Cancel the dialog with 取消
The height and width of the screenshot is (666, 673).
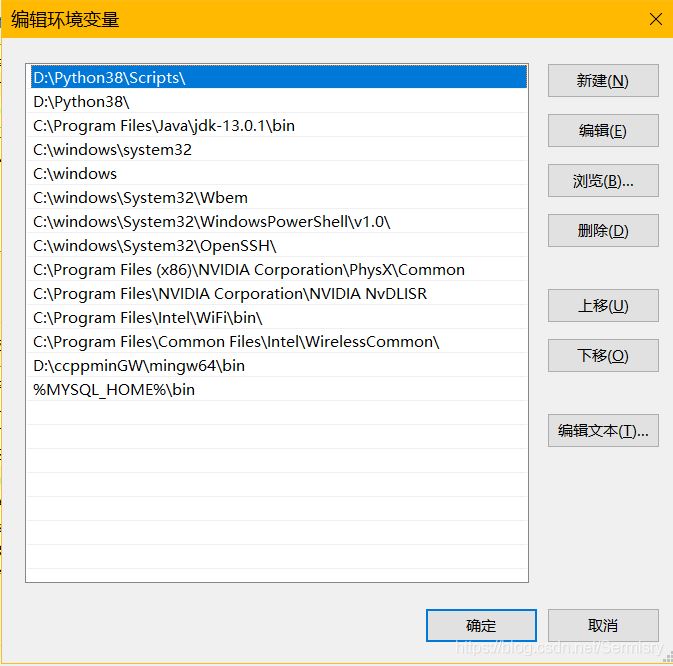coord(602,626)
